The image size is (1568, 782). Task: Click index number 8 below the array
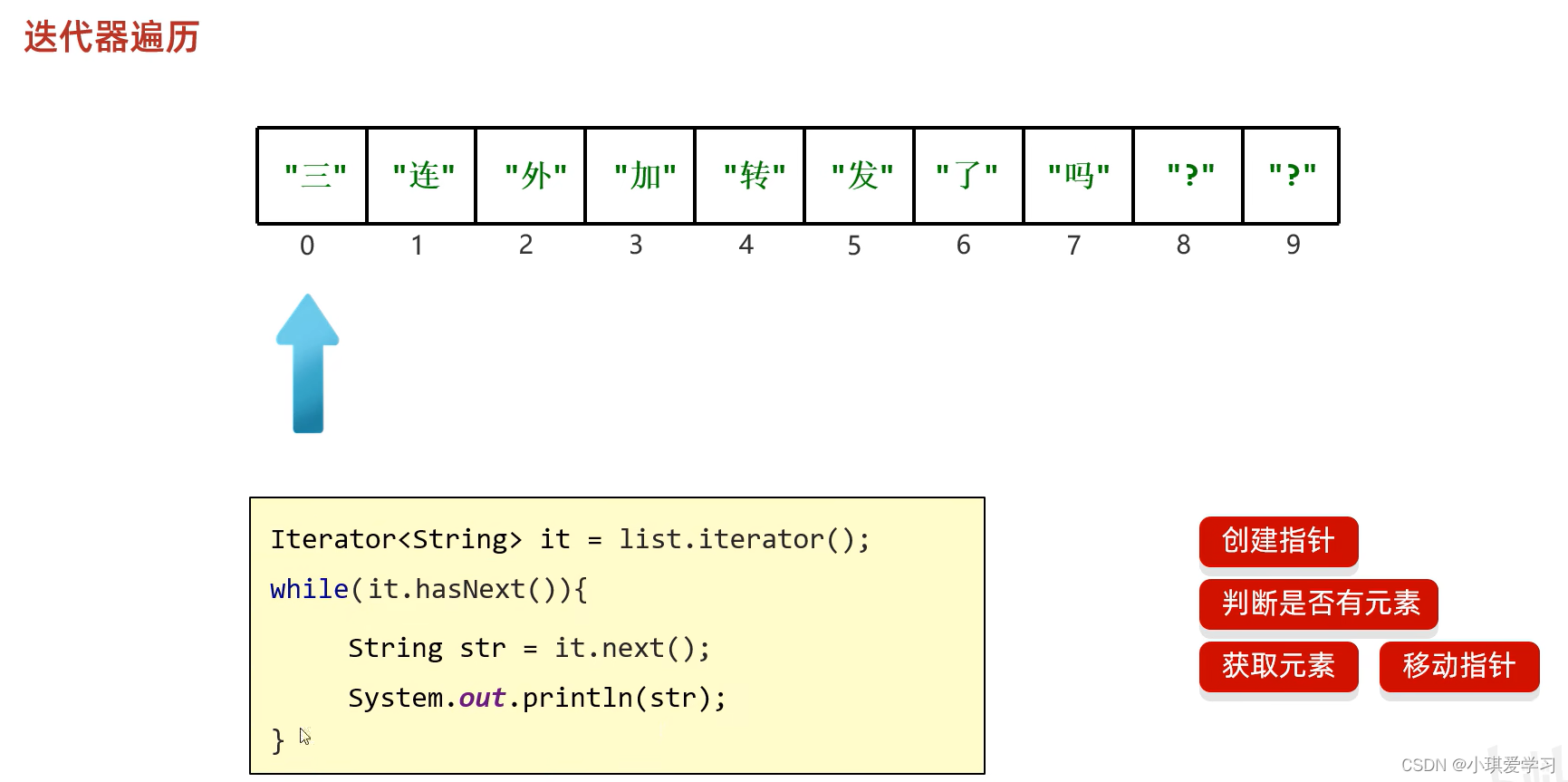pos(1183,245)
